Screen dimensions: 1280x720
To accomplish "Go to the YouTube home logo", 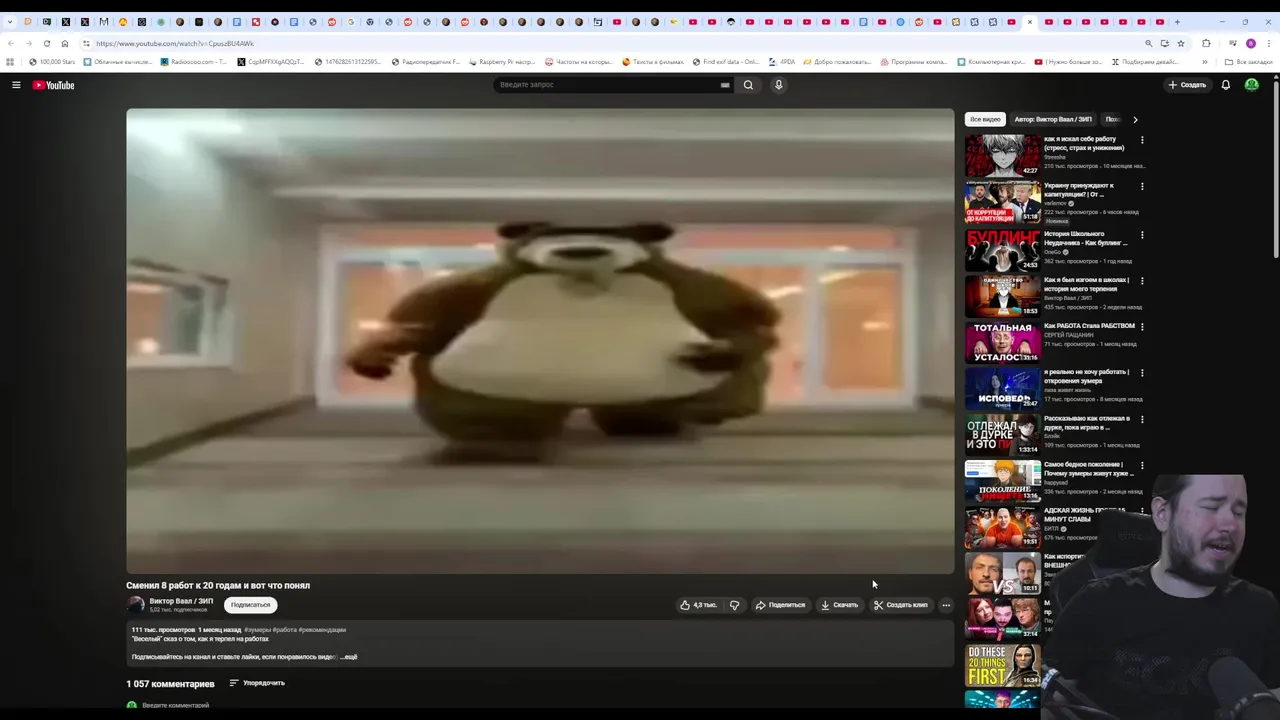I will coord(54,85).
